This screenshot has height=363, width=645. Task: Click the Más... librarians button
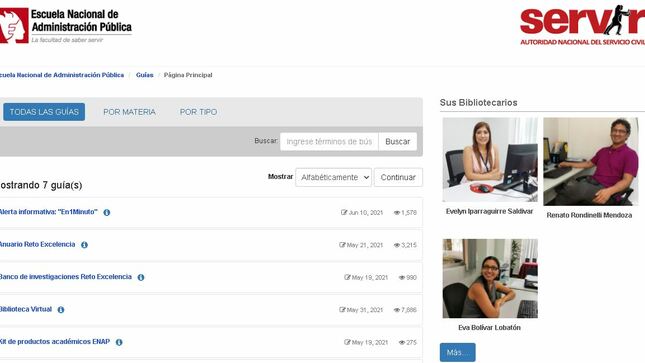coord(457,352)
